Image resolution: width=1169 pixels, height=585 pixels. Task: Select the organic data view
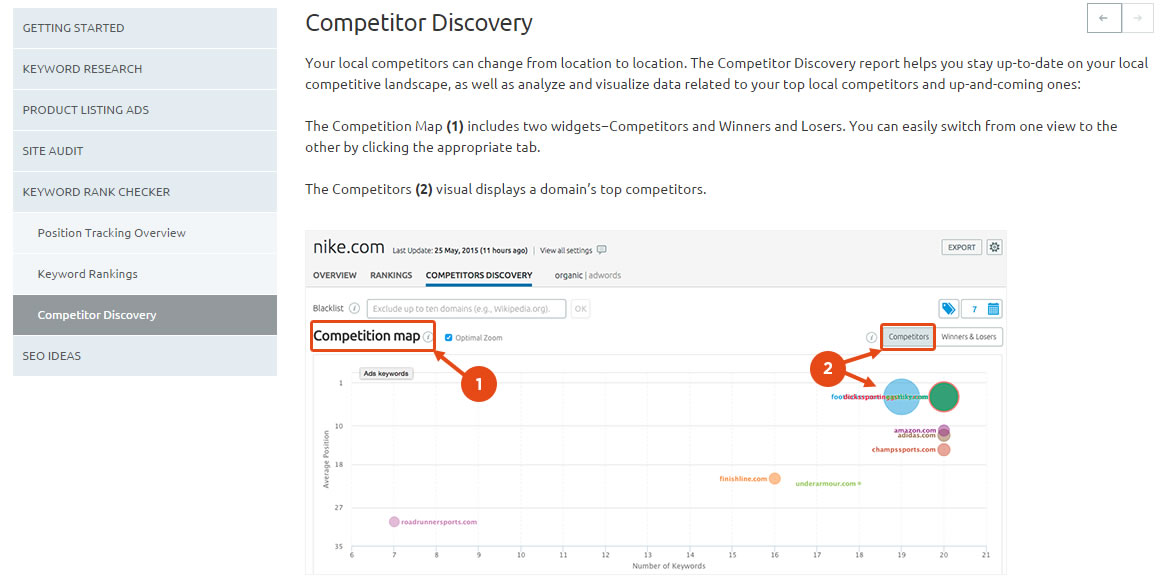tap(564, 274)
